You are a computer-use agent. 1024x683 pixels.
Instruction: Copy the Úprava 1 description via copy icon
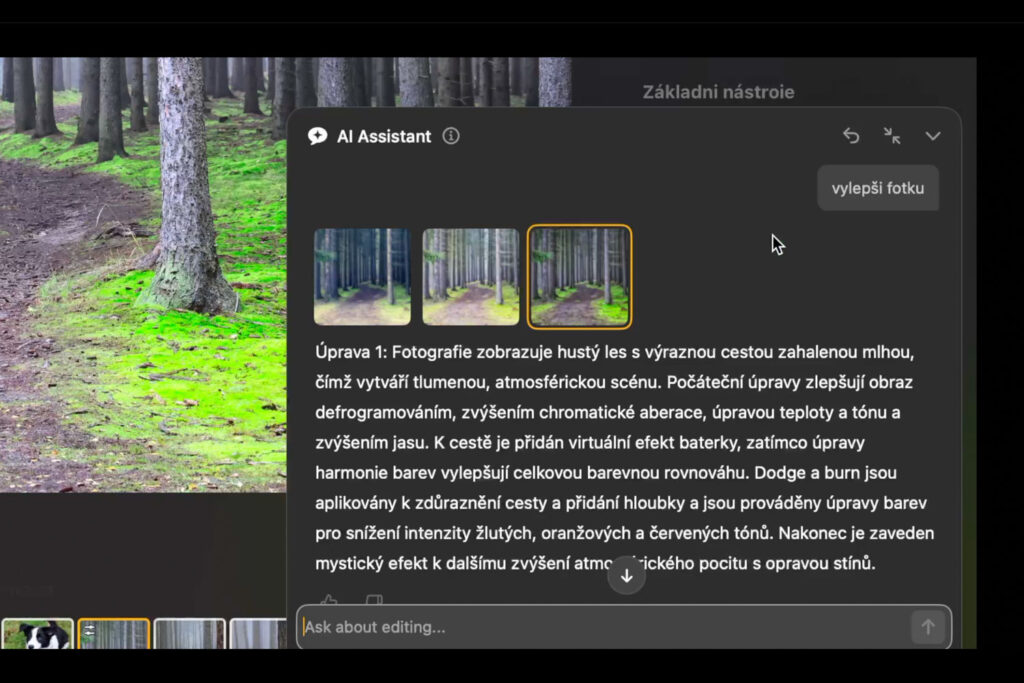[x=374, y=597]
